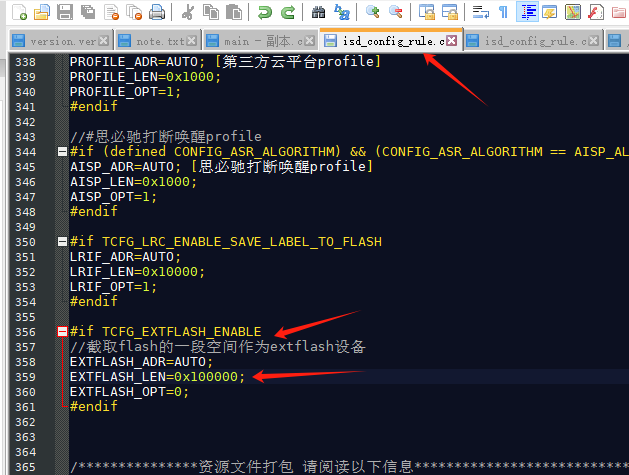Toggle synchronized horizontal scrolling icon
The height and width of the screenshot is (475, 629).
pos(450,12)
